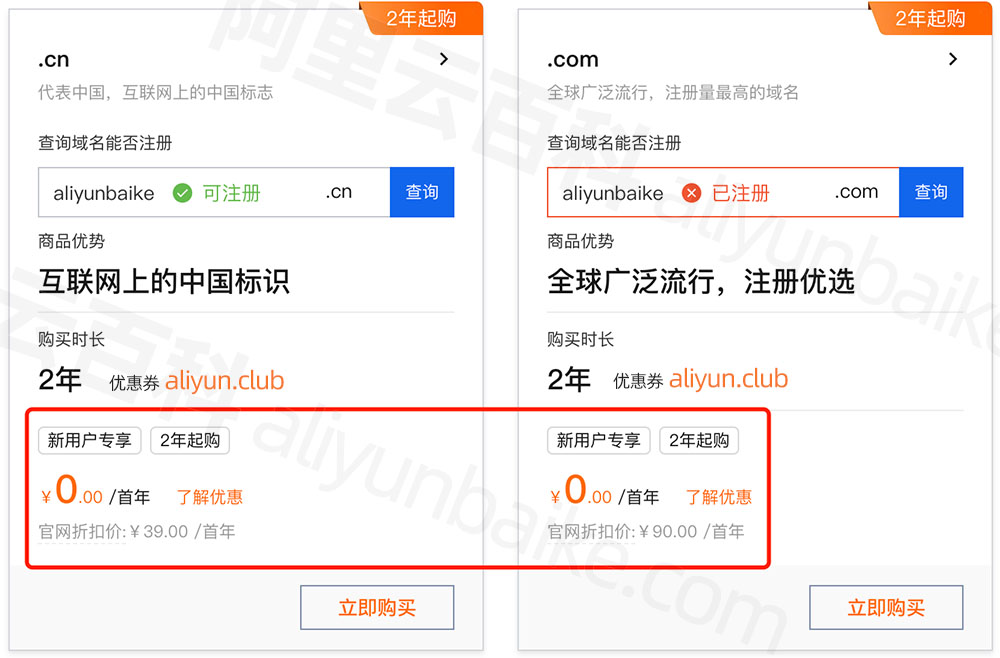The image size is (1000, 658).
Task: Click 全球广泛流行，注册优选 heading
Action: (701, 281)
